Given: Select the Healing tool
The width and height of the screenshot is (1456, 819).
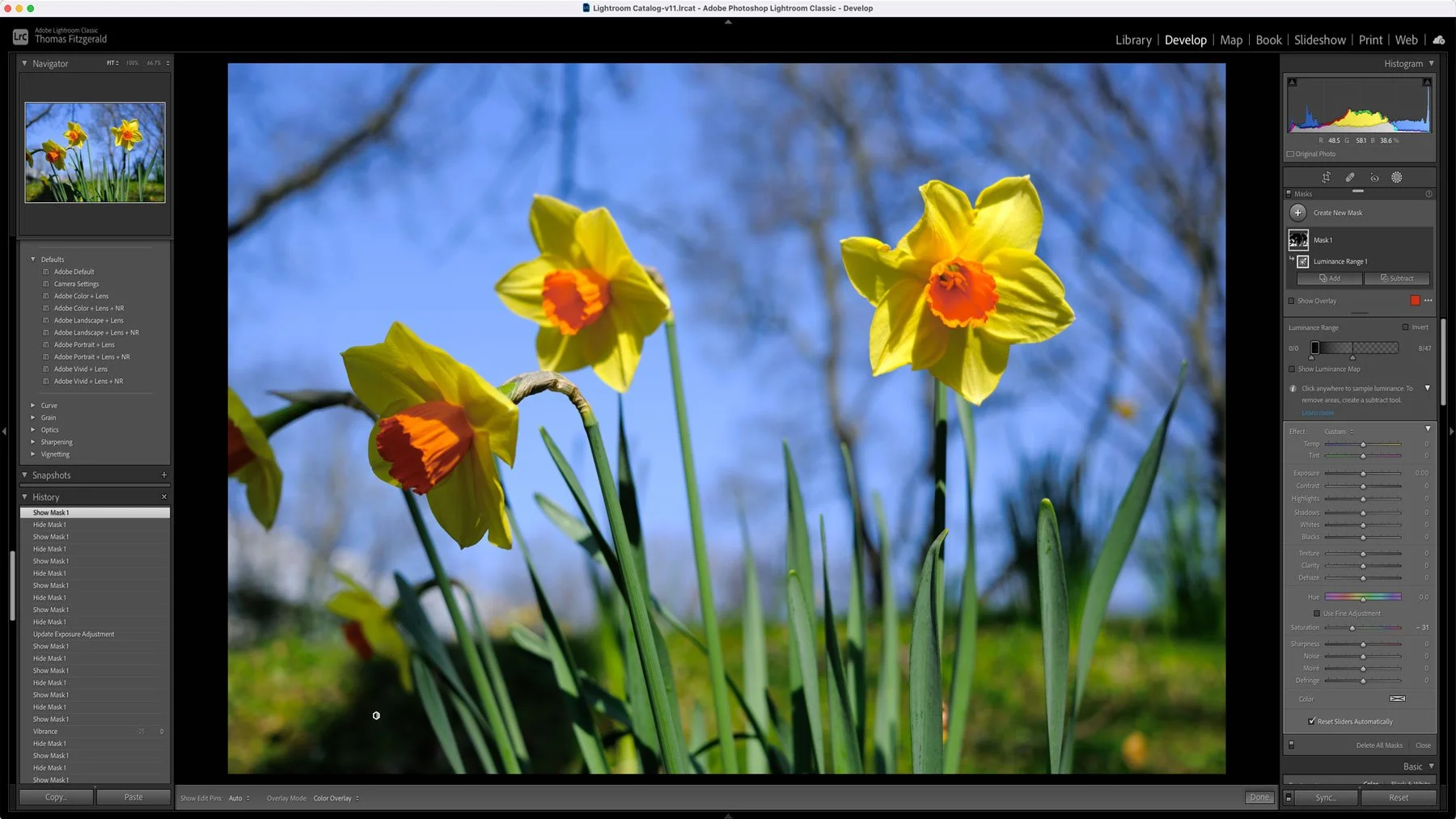Looking at the screenshot, I should [1350, 177].
